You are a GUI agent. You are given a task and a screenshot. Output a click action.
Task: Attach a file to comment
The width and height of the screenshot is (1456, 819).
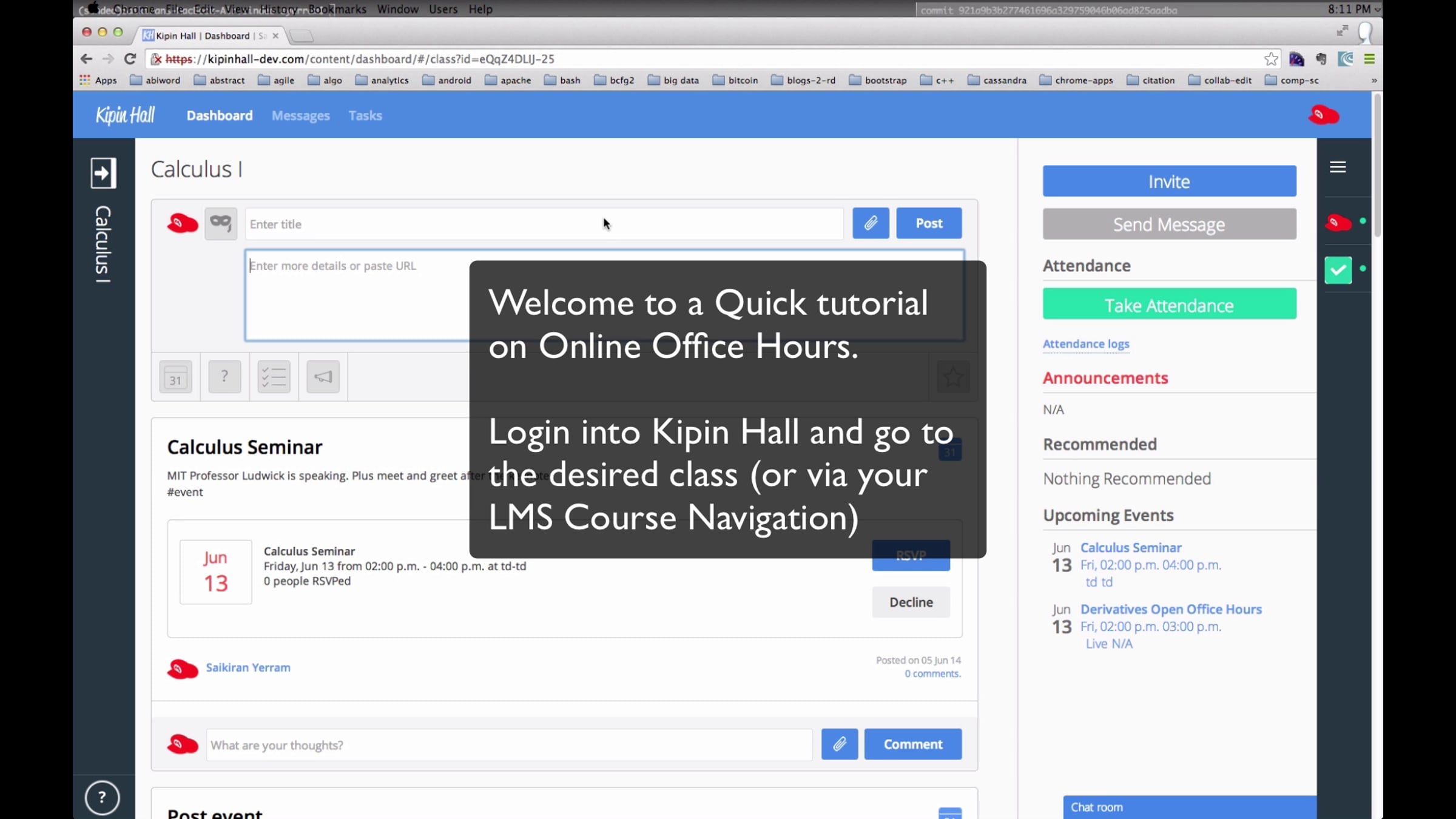click(x=840, y=744)
